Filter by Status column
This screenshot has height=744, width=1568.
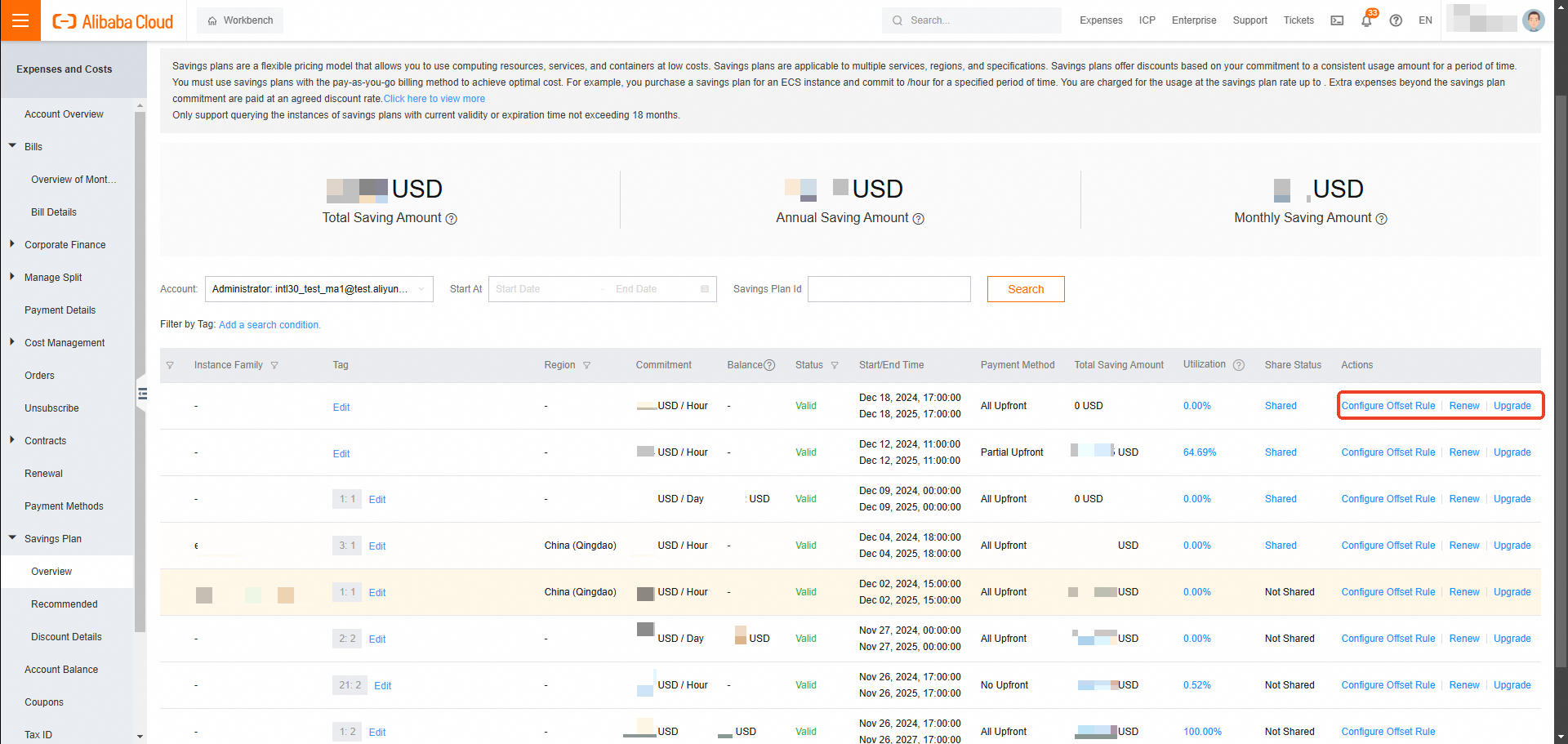pos(835,366)
